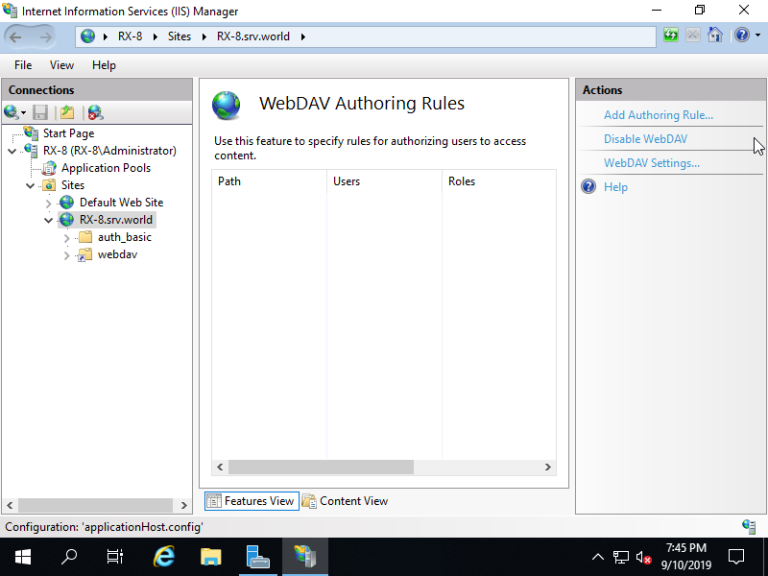Click the network tray icon
Screen dimensions: 768x576
click(x=621, y=557)
